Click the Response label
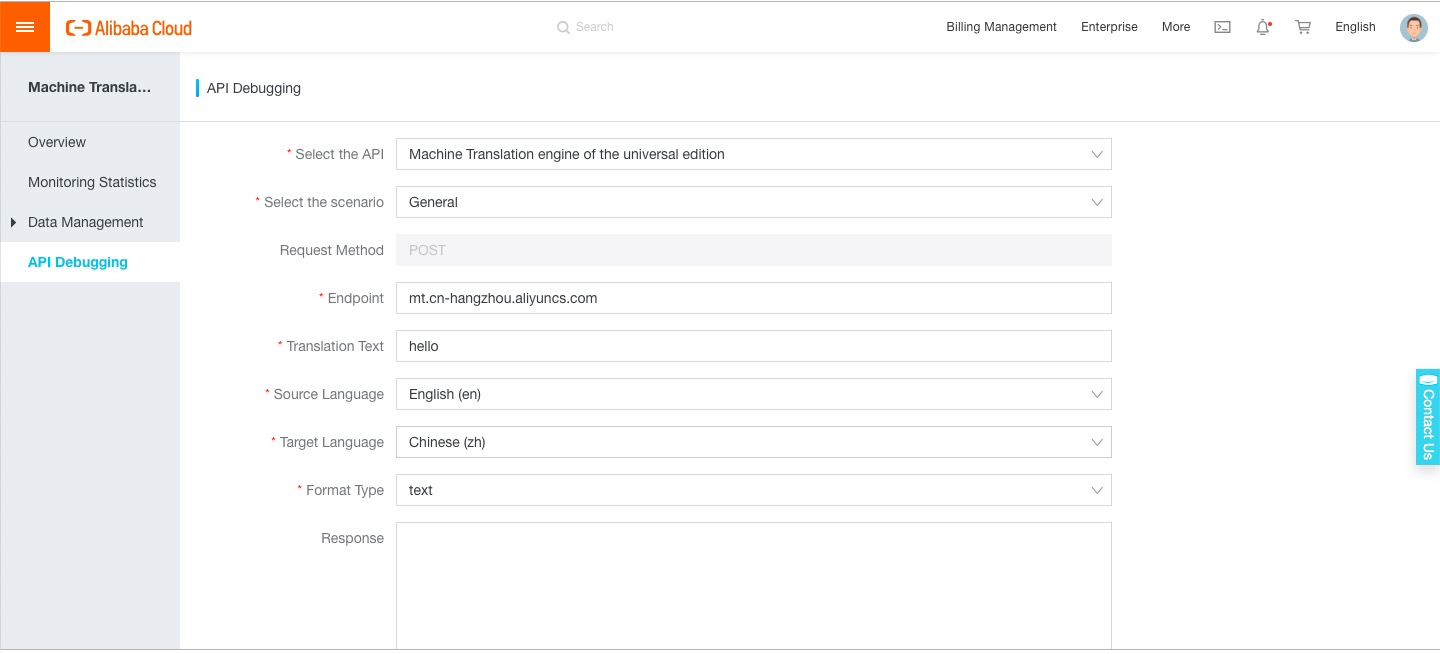This screenshot has width=1440, height=654. (352, 538)
